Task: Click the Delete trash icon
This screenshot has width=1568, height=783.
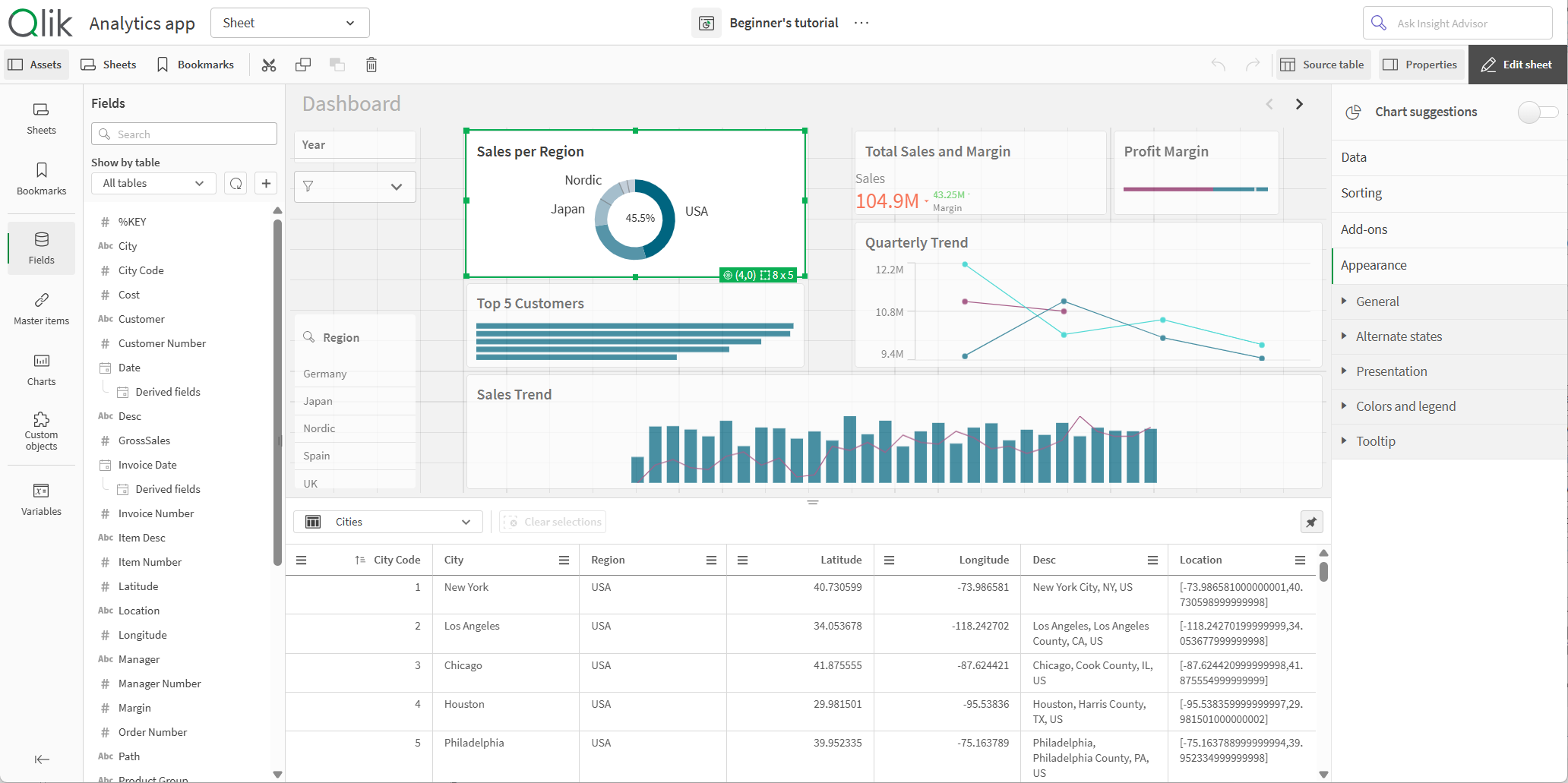Action: (x=371, y=65)
